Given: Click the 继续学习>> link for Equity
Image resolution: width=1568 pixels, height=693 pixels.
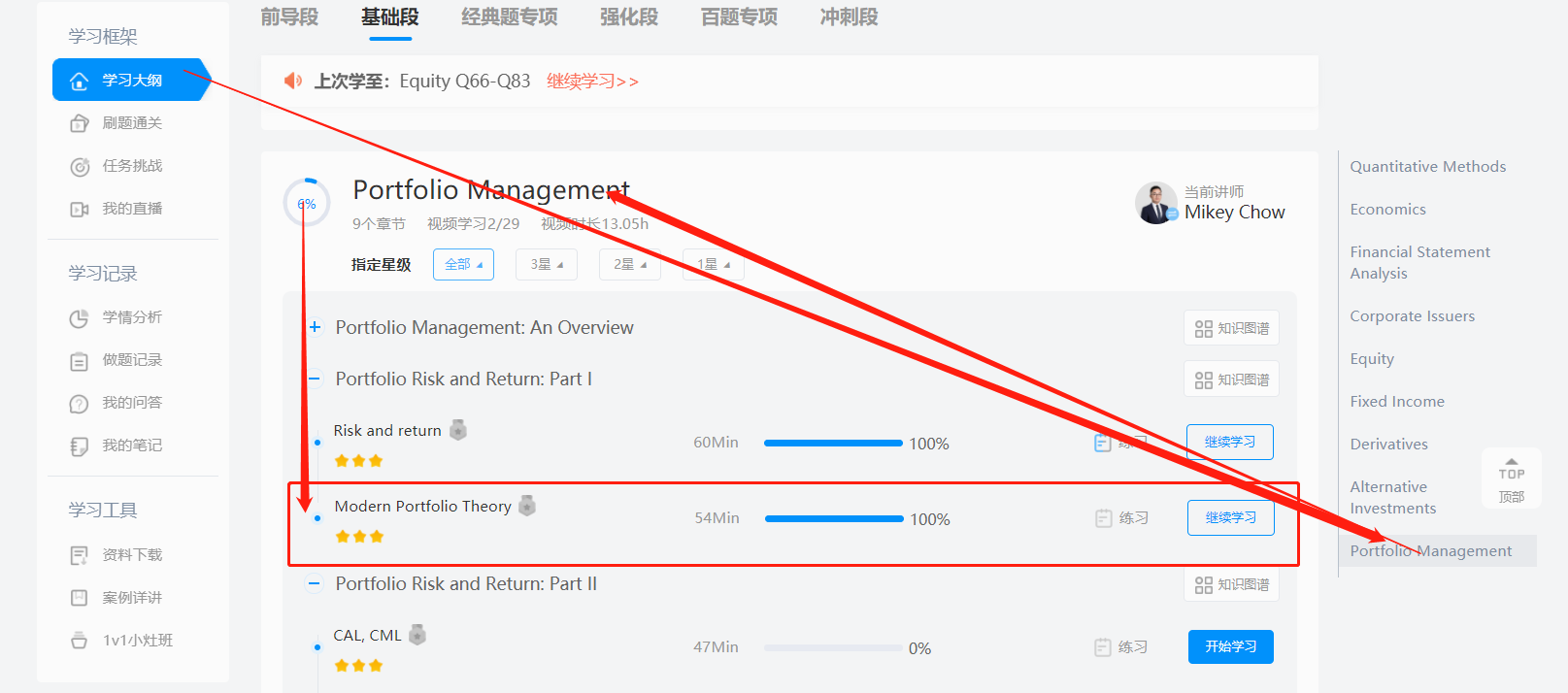Looking at the screenshot, I should tap(592, 82).
